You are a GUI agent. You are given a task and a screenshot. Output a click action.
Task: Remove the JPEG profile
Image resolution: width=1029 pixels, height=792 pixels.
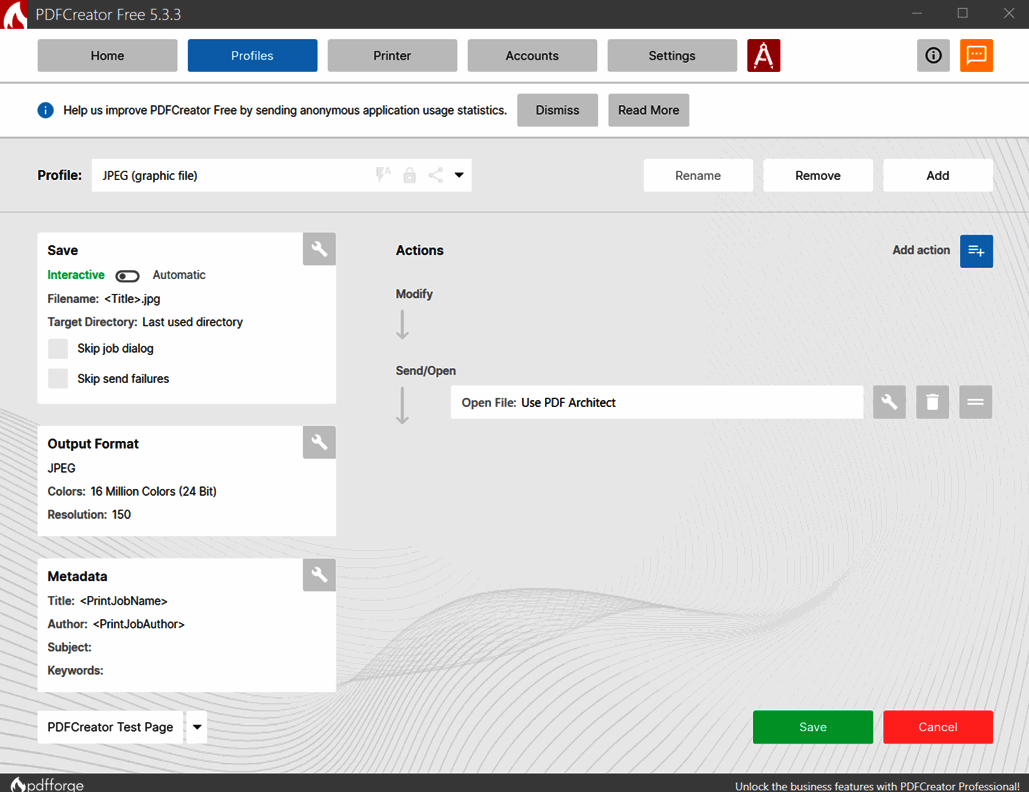click(818, 175)
